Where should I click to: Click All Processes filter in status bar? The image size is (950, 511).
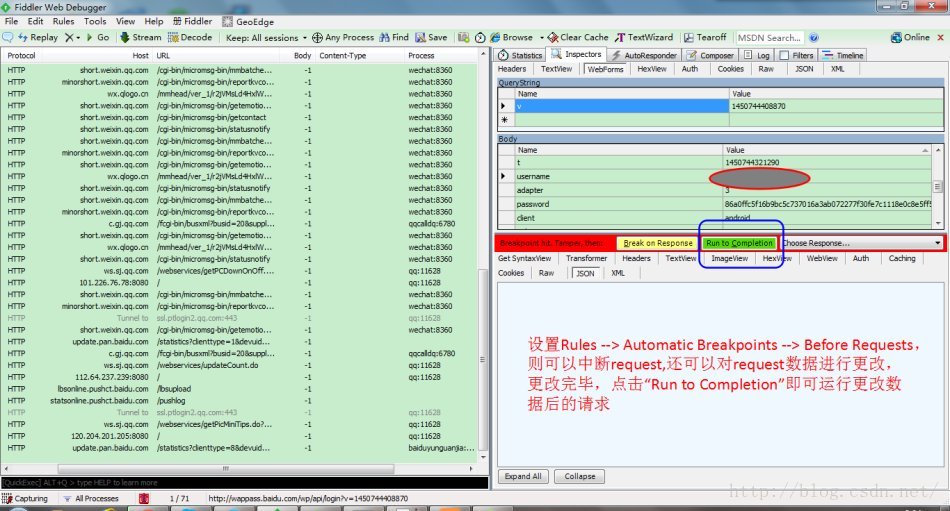(x=91, y=498)
